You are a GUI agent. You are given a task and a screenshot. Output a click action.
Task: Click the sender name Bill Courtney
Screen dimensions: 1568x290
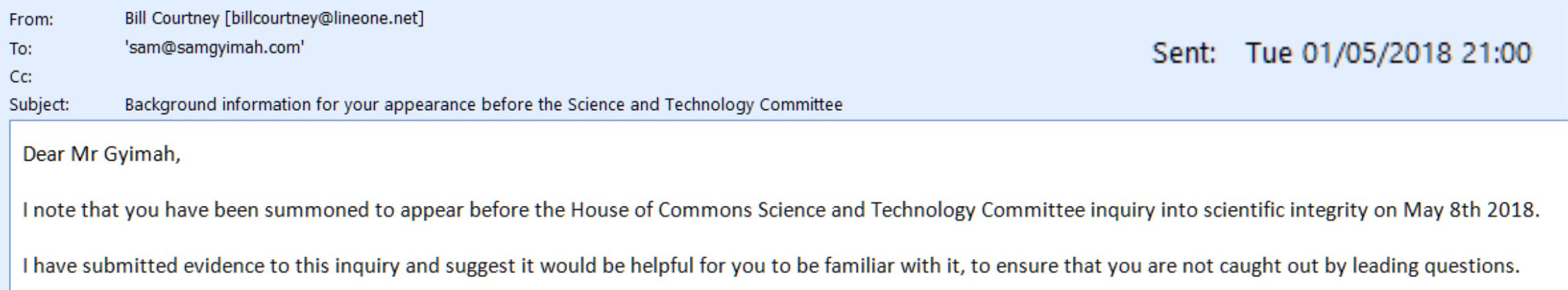coord(172,18)
